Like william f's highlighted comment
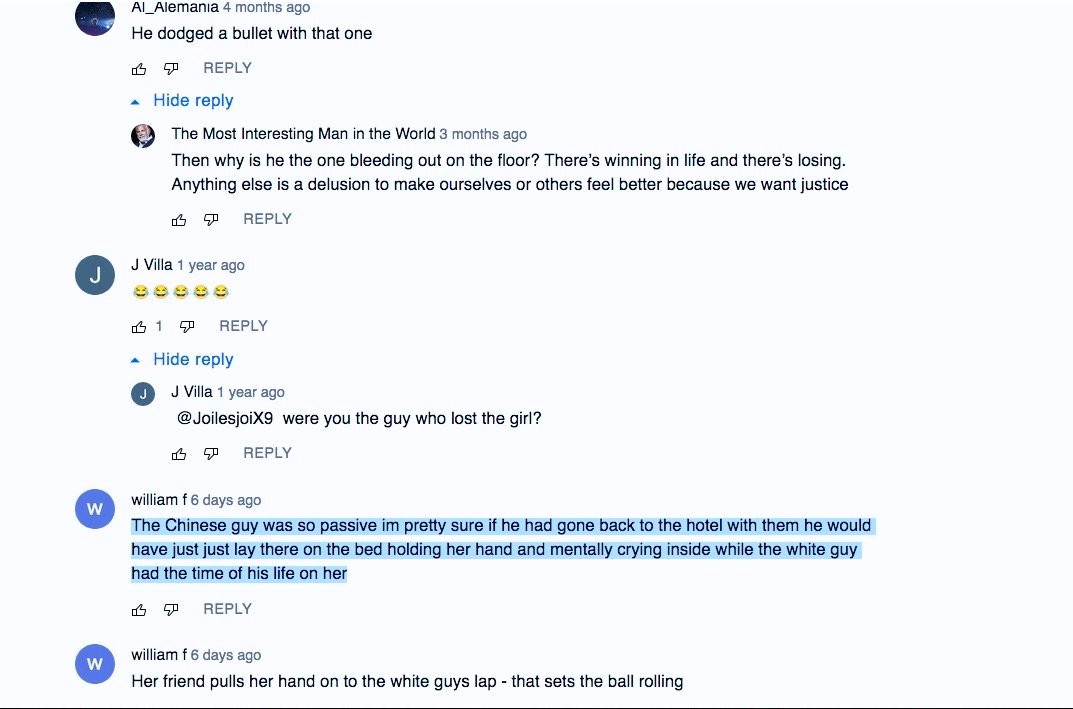The image size is (1073, 709). pos(139,610)
